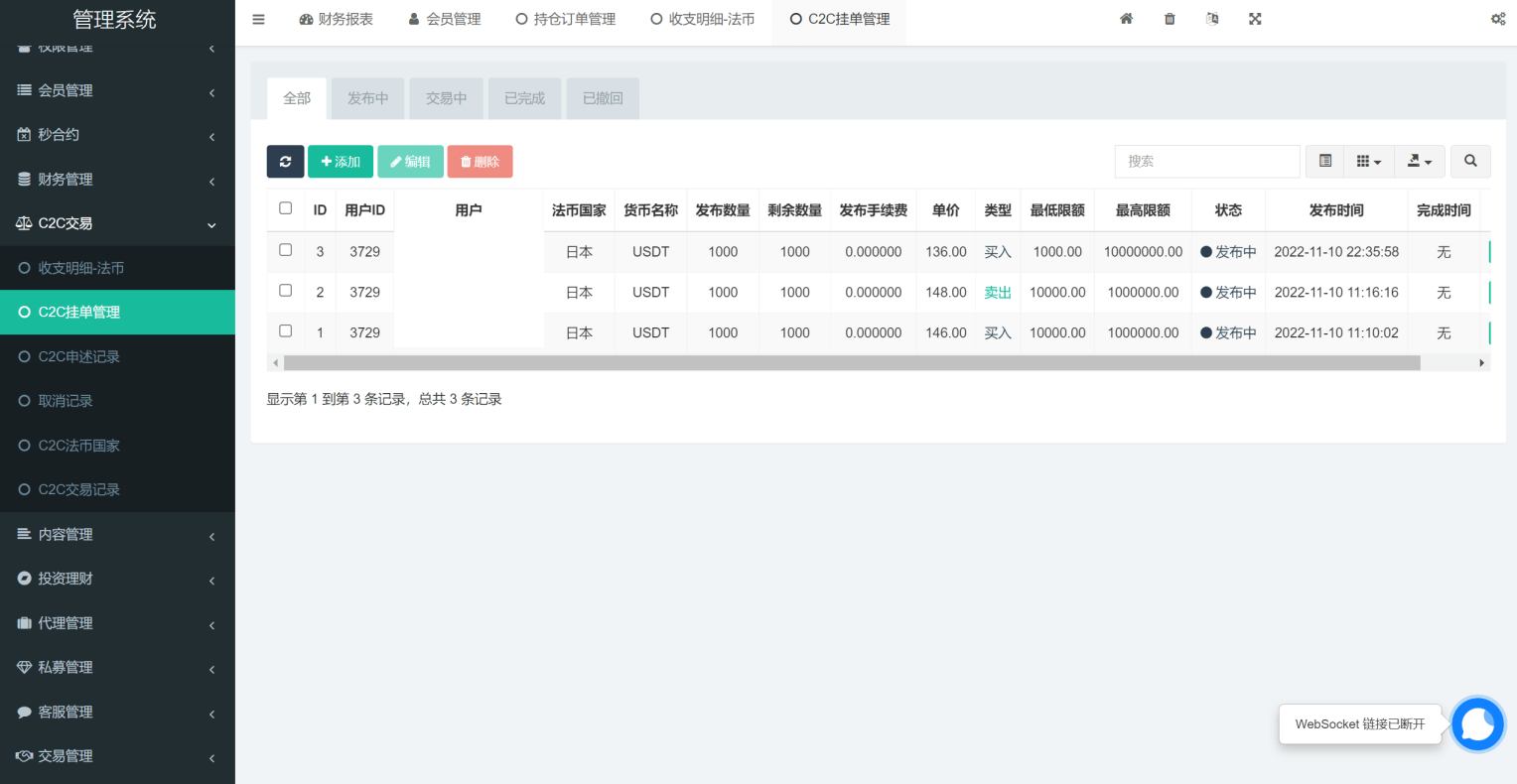The width and height of the screenshot is (1517, 784).
Task: Toggle table card view icon
Action: click(x=1324, y=161)
